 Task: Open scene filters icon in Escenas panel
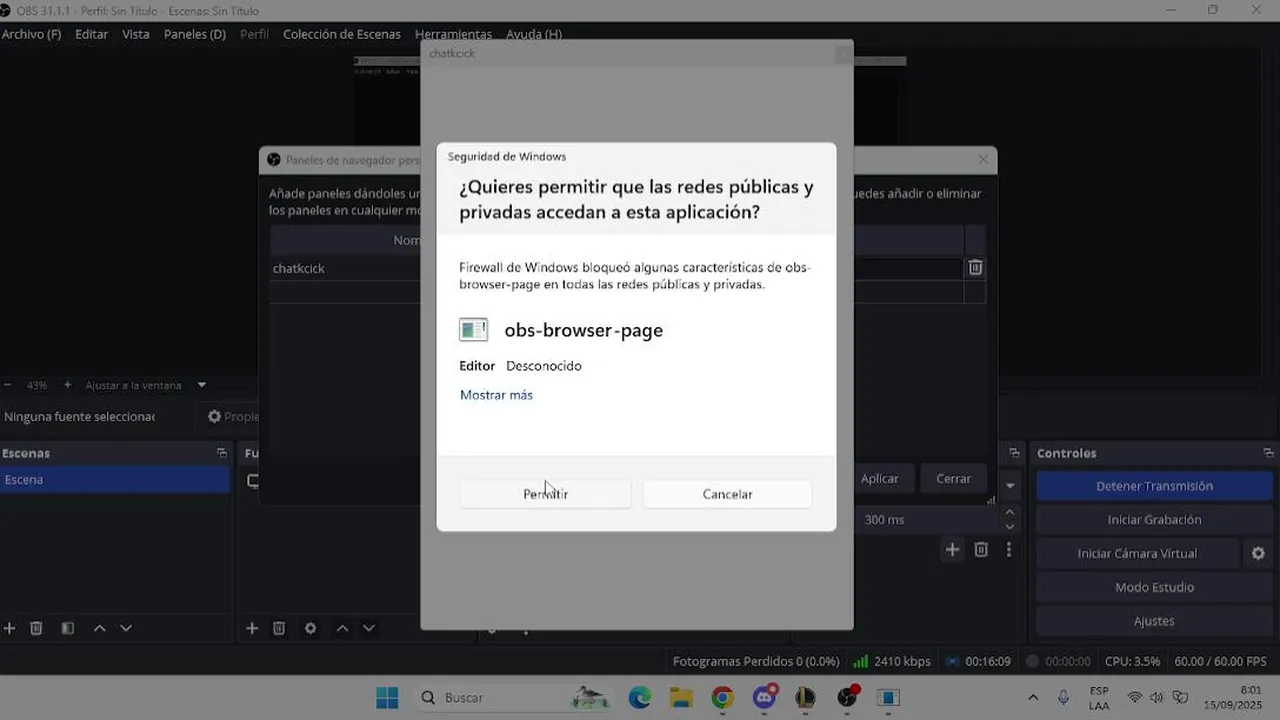coord(67,628)
